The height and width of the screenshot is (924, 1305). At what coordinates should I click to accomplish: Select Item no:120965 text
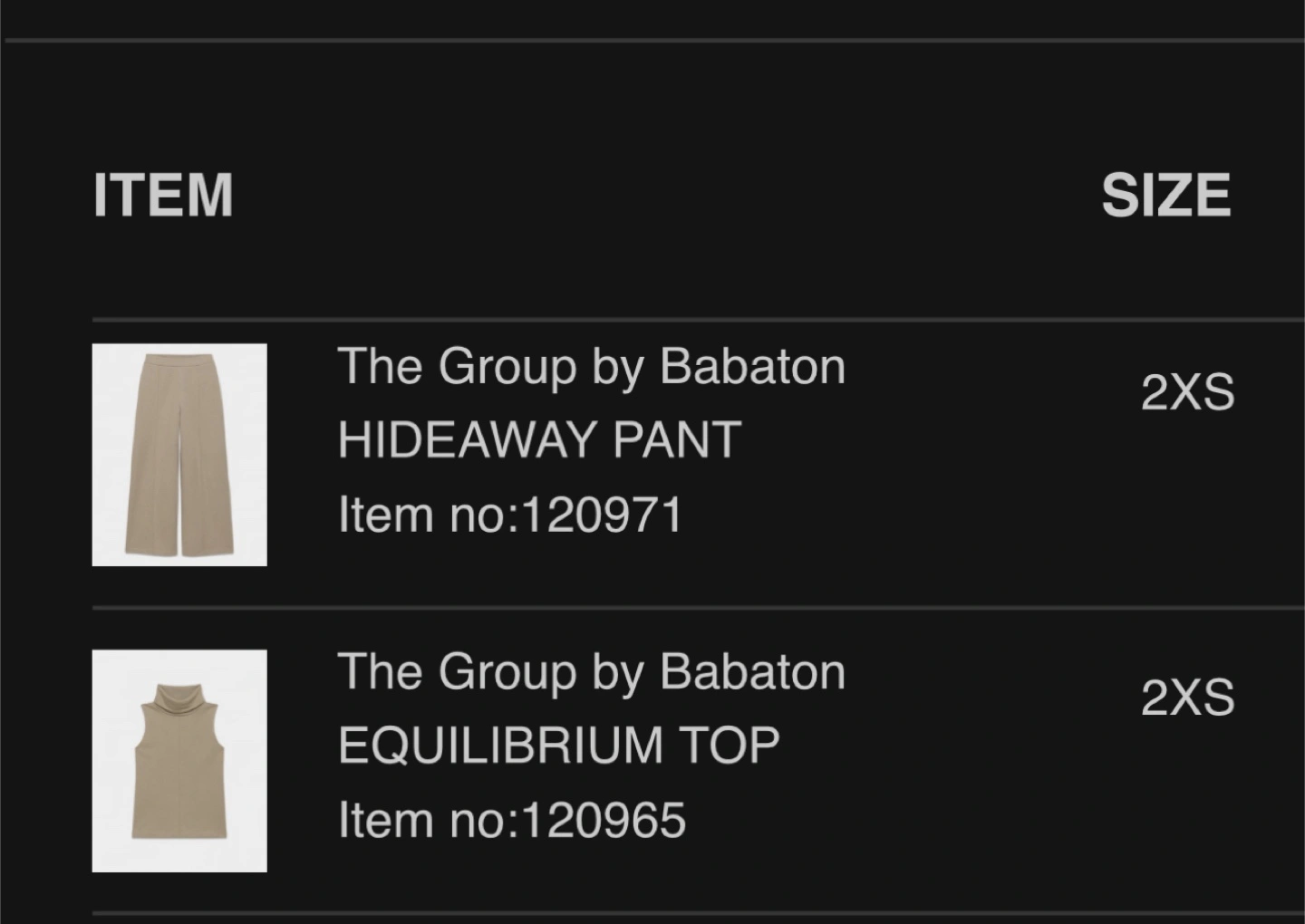click(x=511, y=821)
